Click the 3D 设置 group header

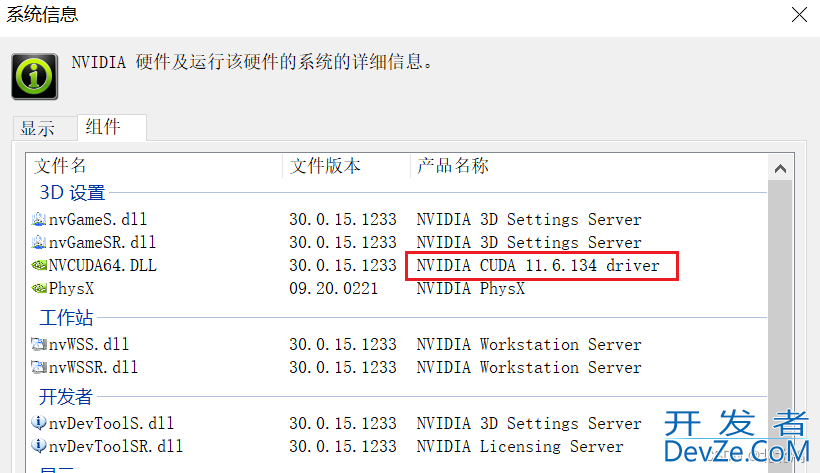72,193
